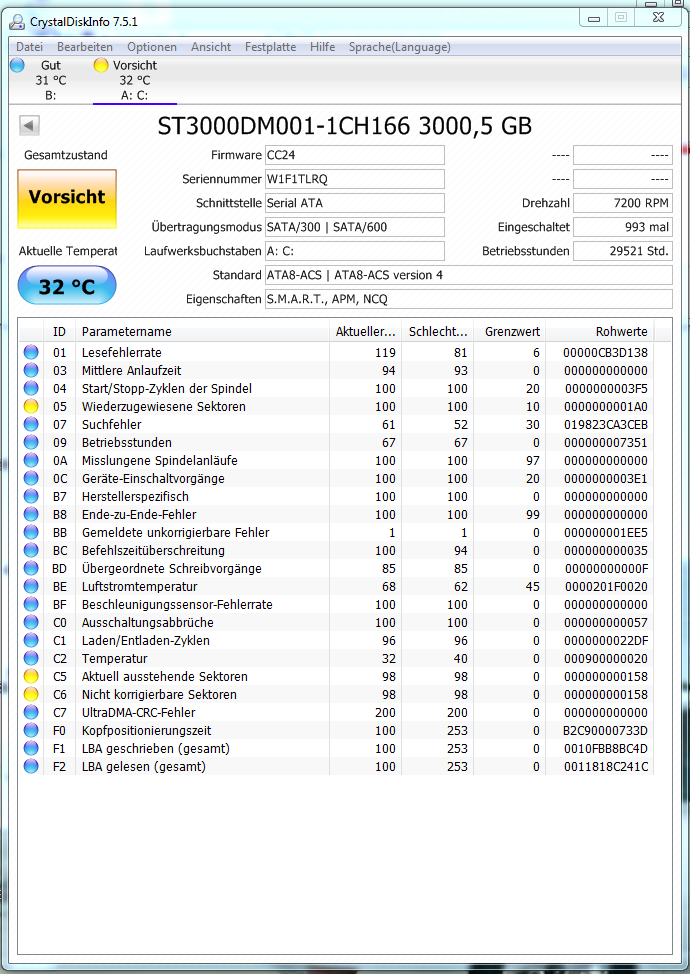Click the ID column header
Viewport: 690px width, 974px height.
coord(60,332)
